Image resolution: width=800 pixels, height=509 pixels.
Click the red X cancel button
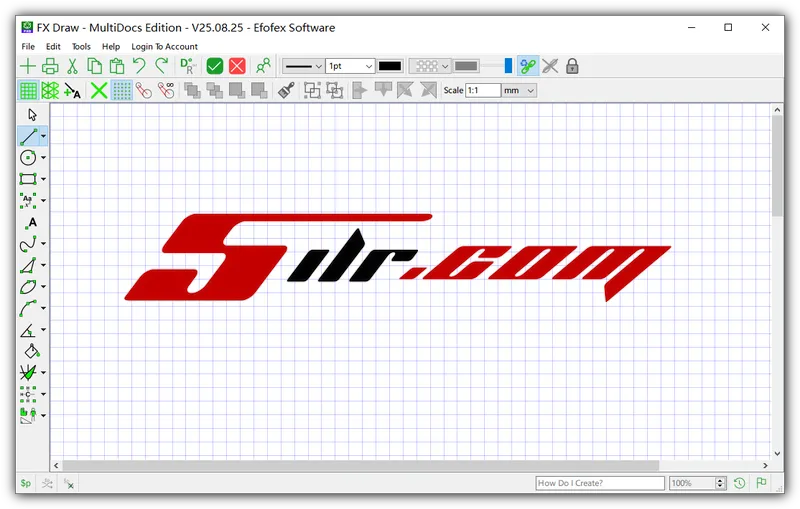coord(237,66)
